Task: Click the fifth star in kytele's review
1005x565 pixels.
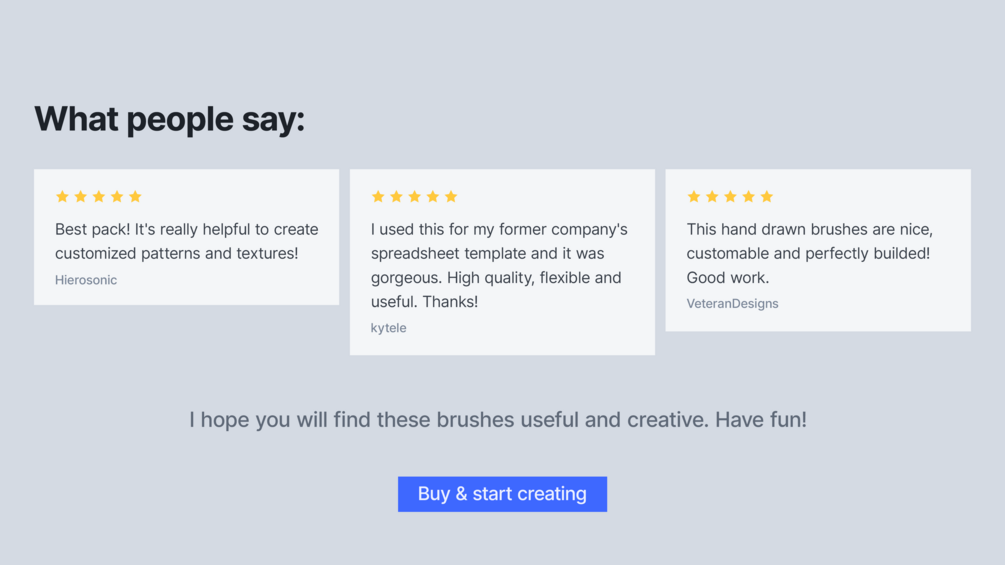Action: pyautogui.click(x=451, y=197)
